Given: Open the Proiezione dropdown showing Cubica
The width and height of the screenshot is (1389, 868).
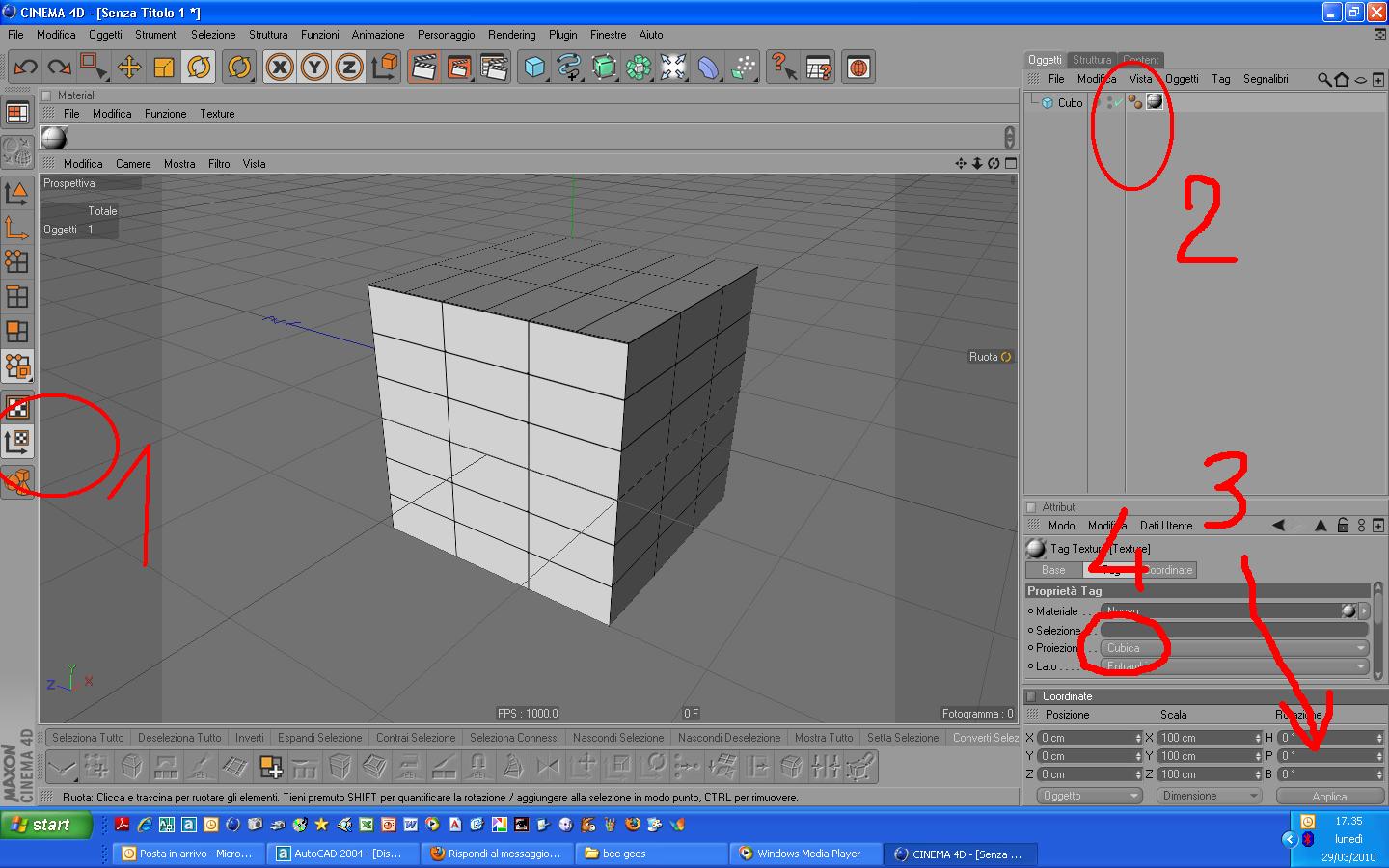Looking at the screenshot, I should point(1235,648).
